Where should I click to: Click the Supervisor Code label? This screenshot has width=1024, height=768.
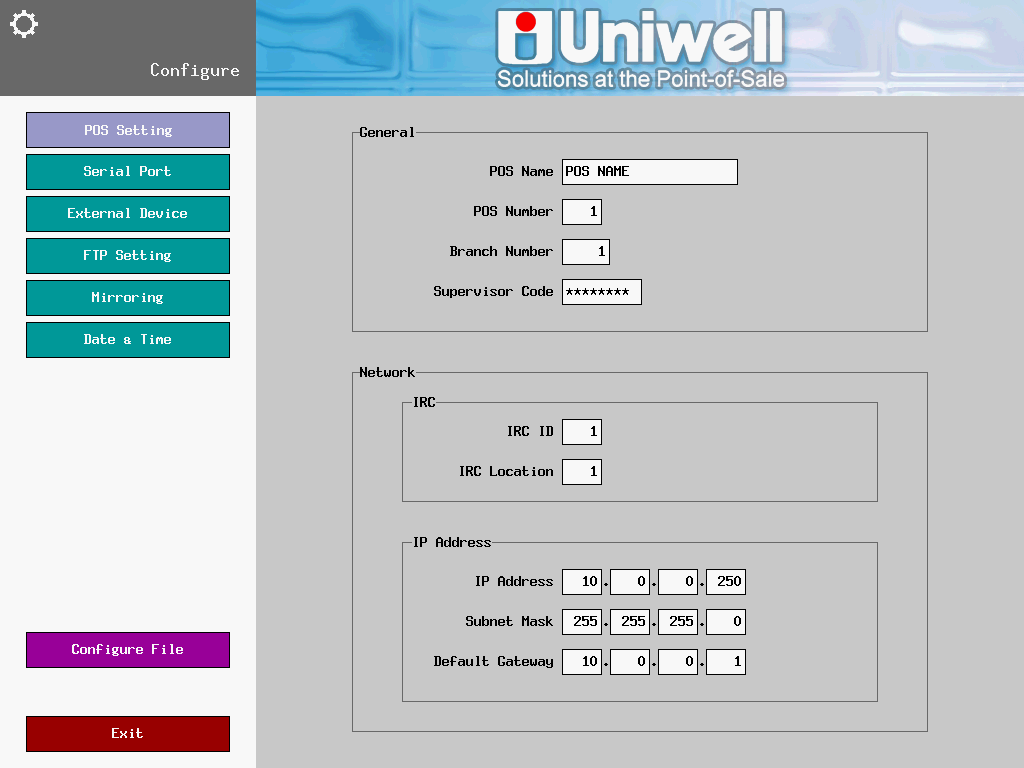tap(493, 292)
